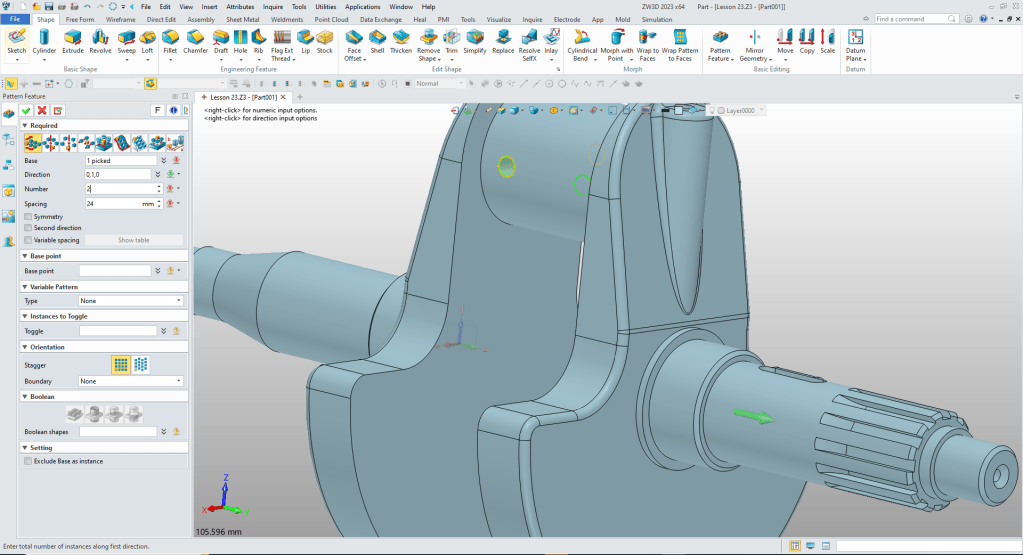The height and width of the screenshot is (555, 1023).
Task: Open the Utilities menu
Action: (x=326, y=6)
